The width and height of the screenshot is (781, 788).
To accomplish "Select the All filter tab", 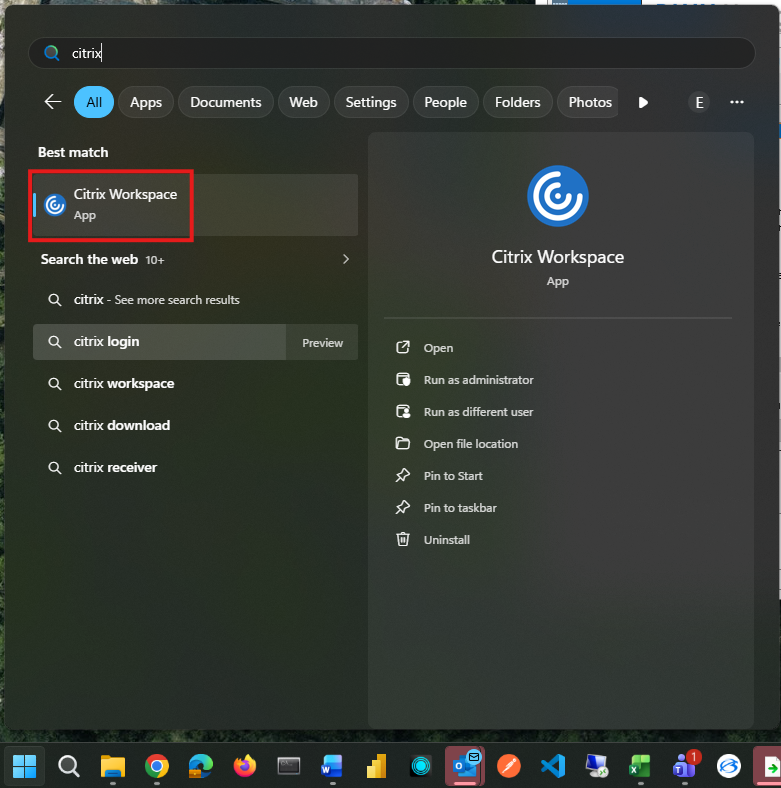I will [x=94, y=103].
